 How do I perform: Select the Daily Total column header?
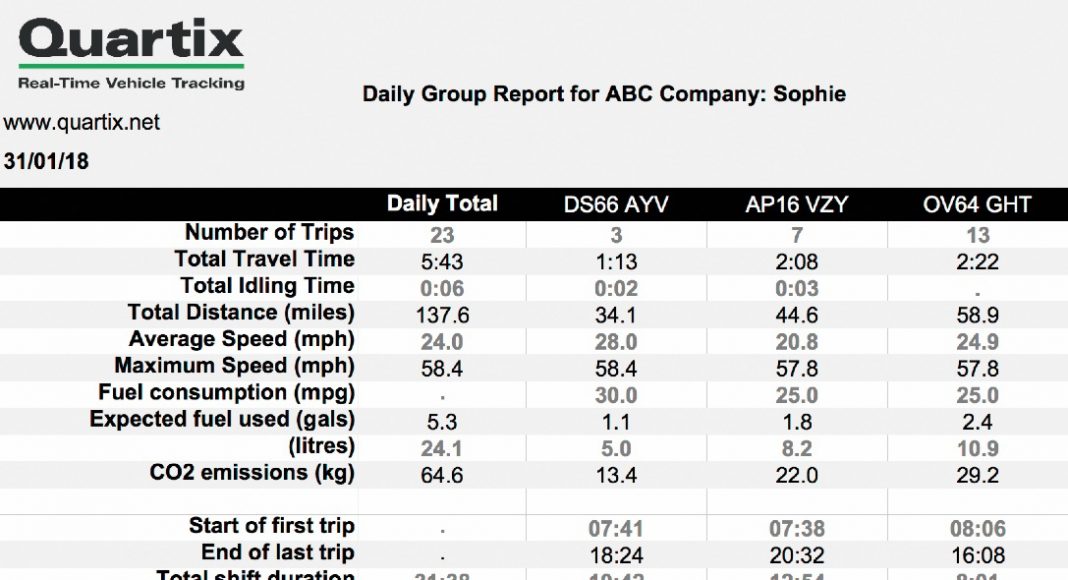click(442, 205)
